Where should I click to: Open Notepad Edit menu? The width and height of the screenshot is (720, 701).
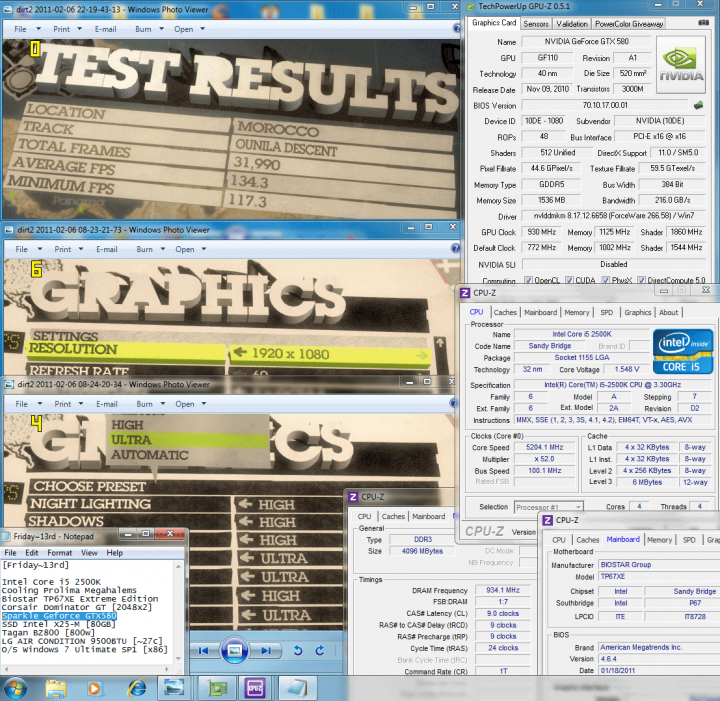32,553
